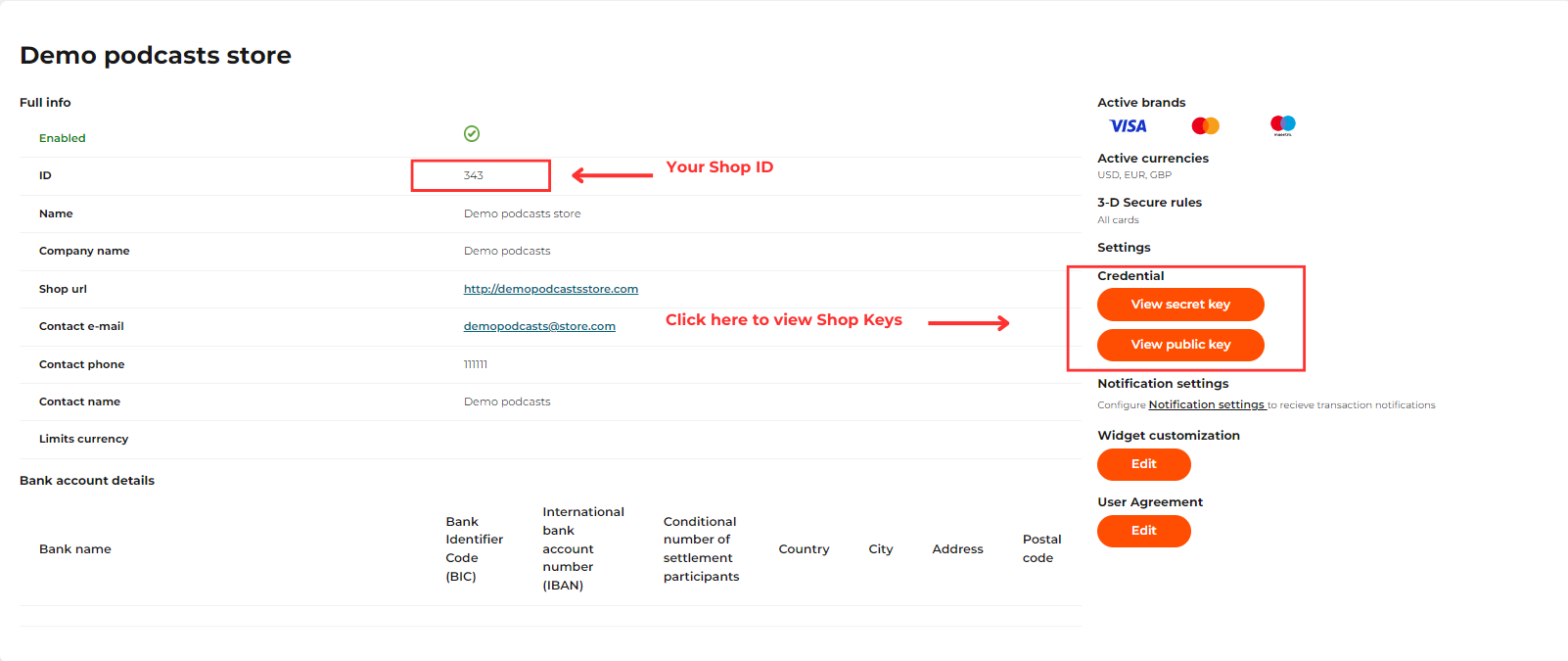The image size is (1568, 661).
Task: Edit Widget customization settings
Action: click(x=1144, y=464)
